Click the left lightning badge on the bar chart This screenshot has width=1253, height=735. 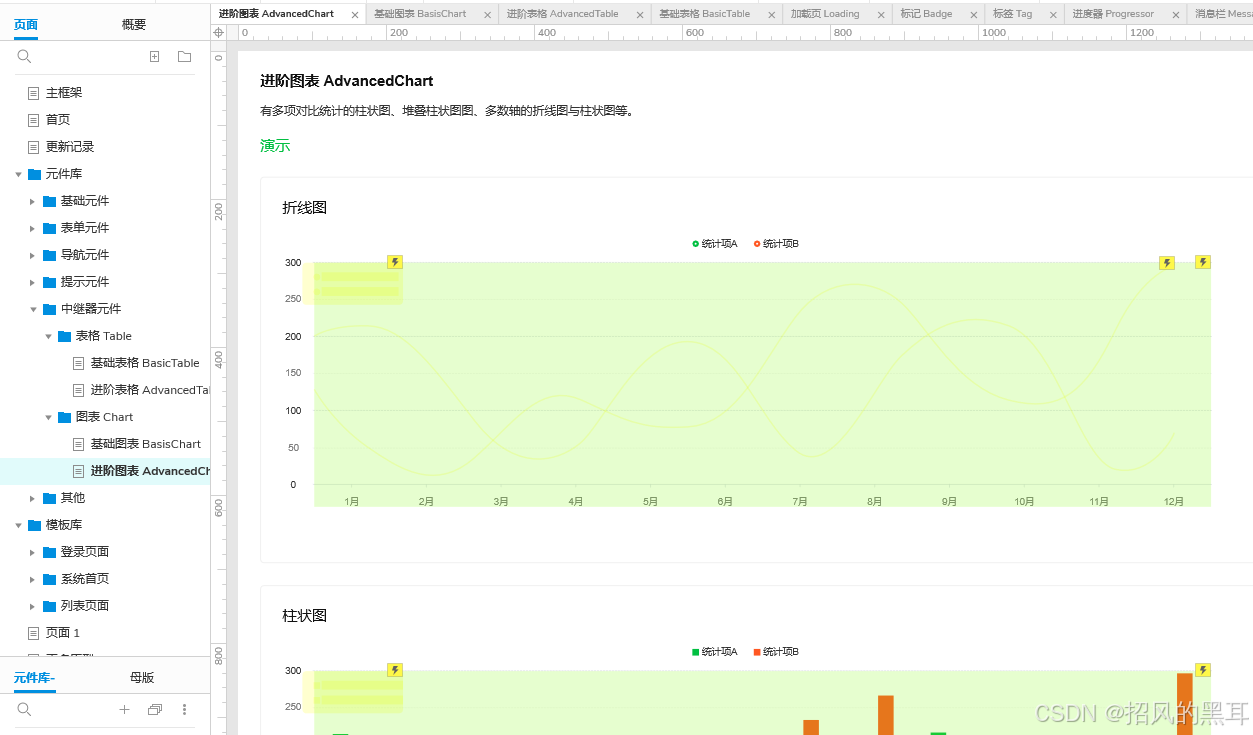pyautogui.click(x=395, y=670)
